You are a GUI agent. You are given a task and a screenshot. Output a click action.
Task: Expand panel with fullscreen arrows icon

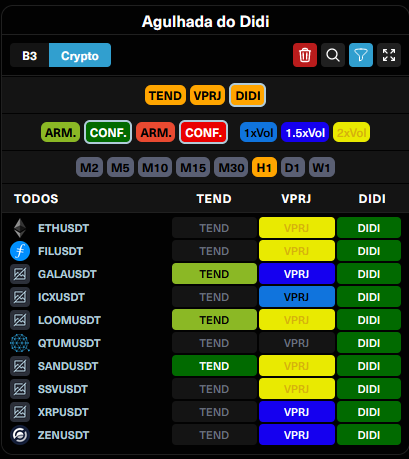389,55
